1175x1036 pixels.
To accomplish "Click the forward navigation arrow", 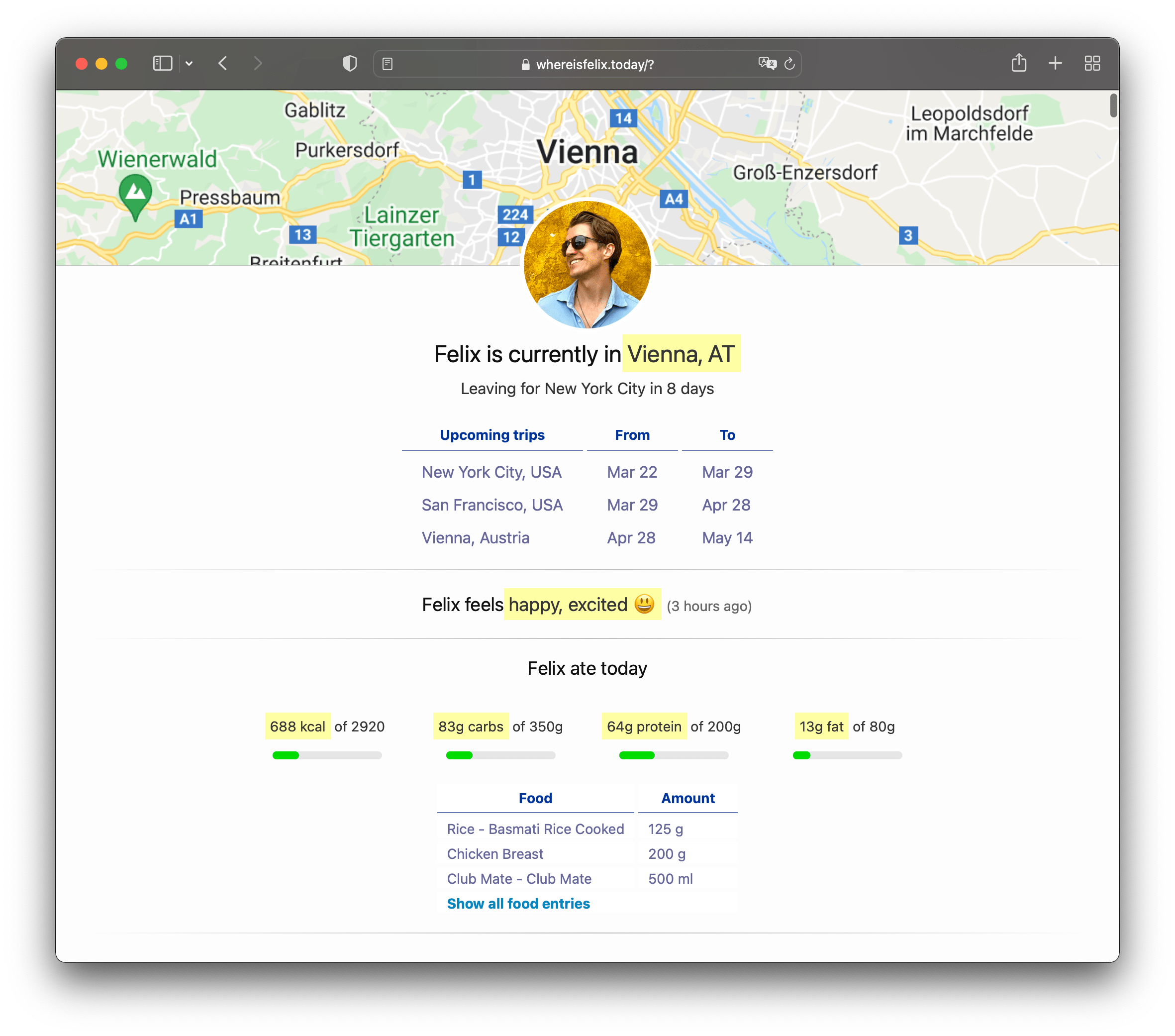I will tap(257, 63).
